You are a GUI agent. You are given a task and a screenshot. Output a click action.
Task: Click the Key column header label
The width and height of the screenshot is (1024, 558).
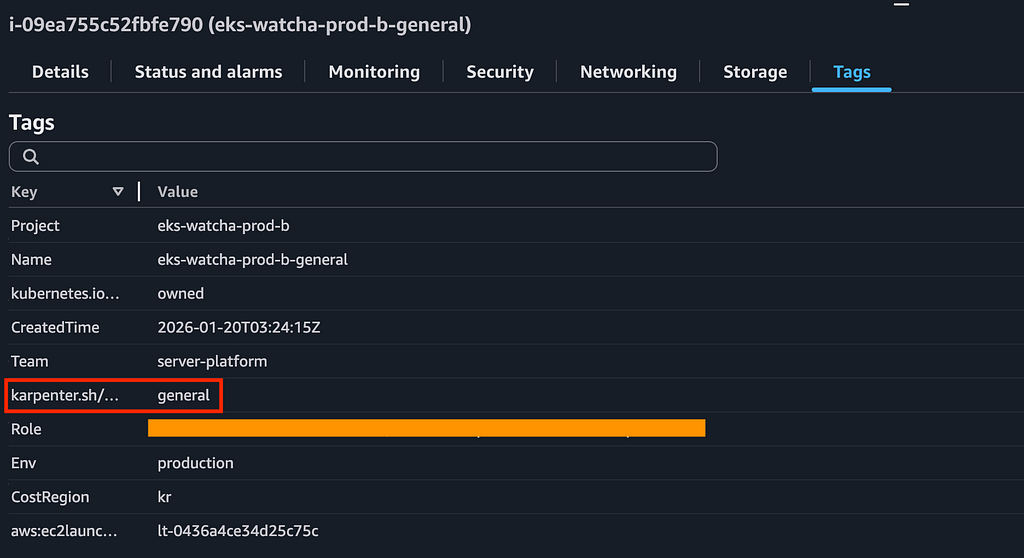24,192
